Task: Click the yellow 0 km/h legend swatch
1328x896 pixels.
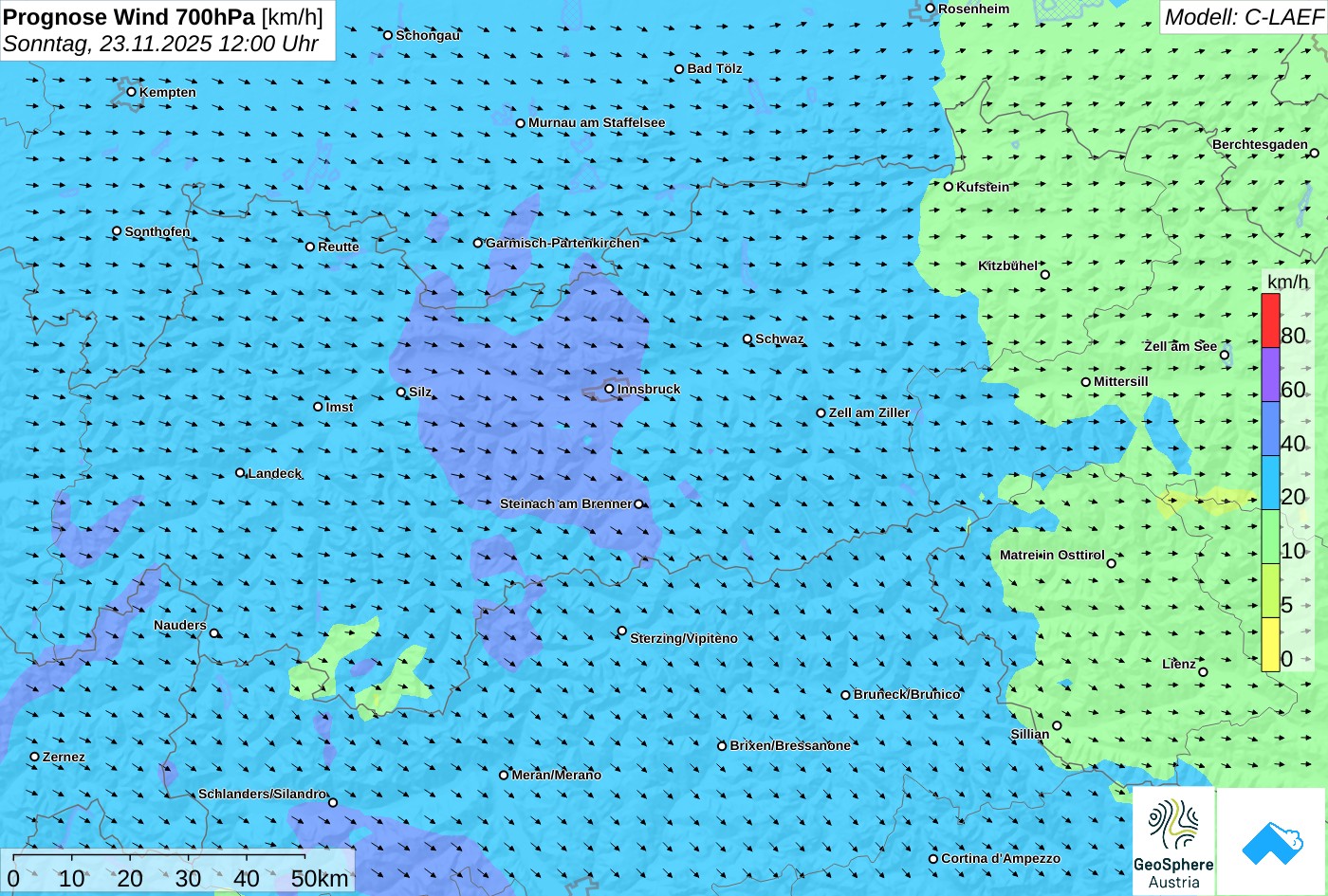Action: [x=1270, y=645]
